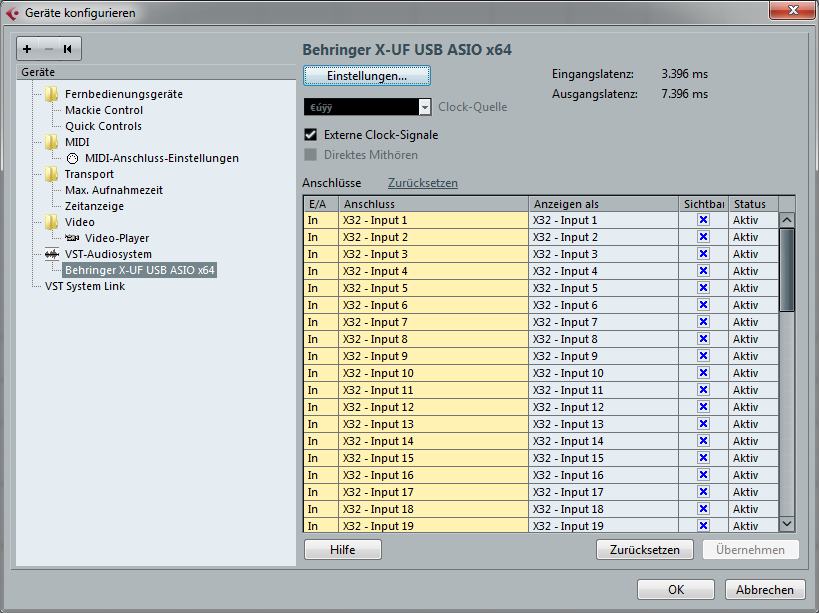Click the Übernehmen button
The height and width of the screenshot is (613, 819).
[751, 550]
